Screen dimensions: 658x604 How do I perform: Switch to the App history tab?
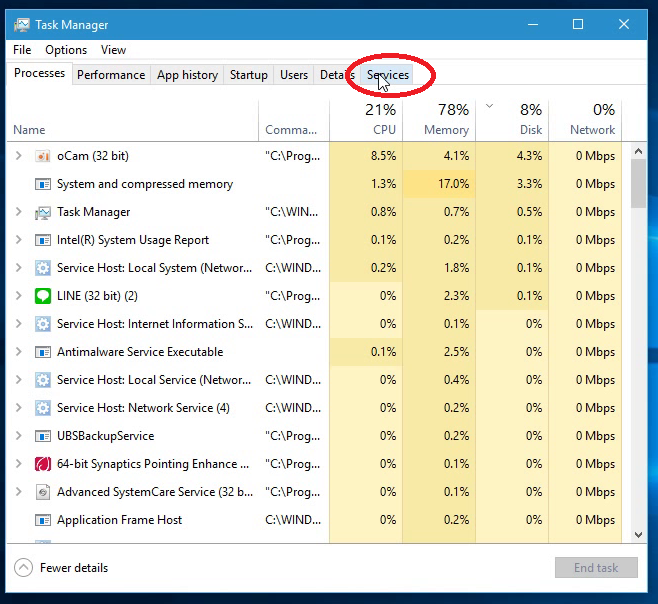click(187, 75)
